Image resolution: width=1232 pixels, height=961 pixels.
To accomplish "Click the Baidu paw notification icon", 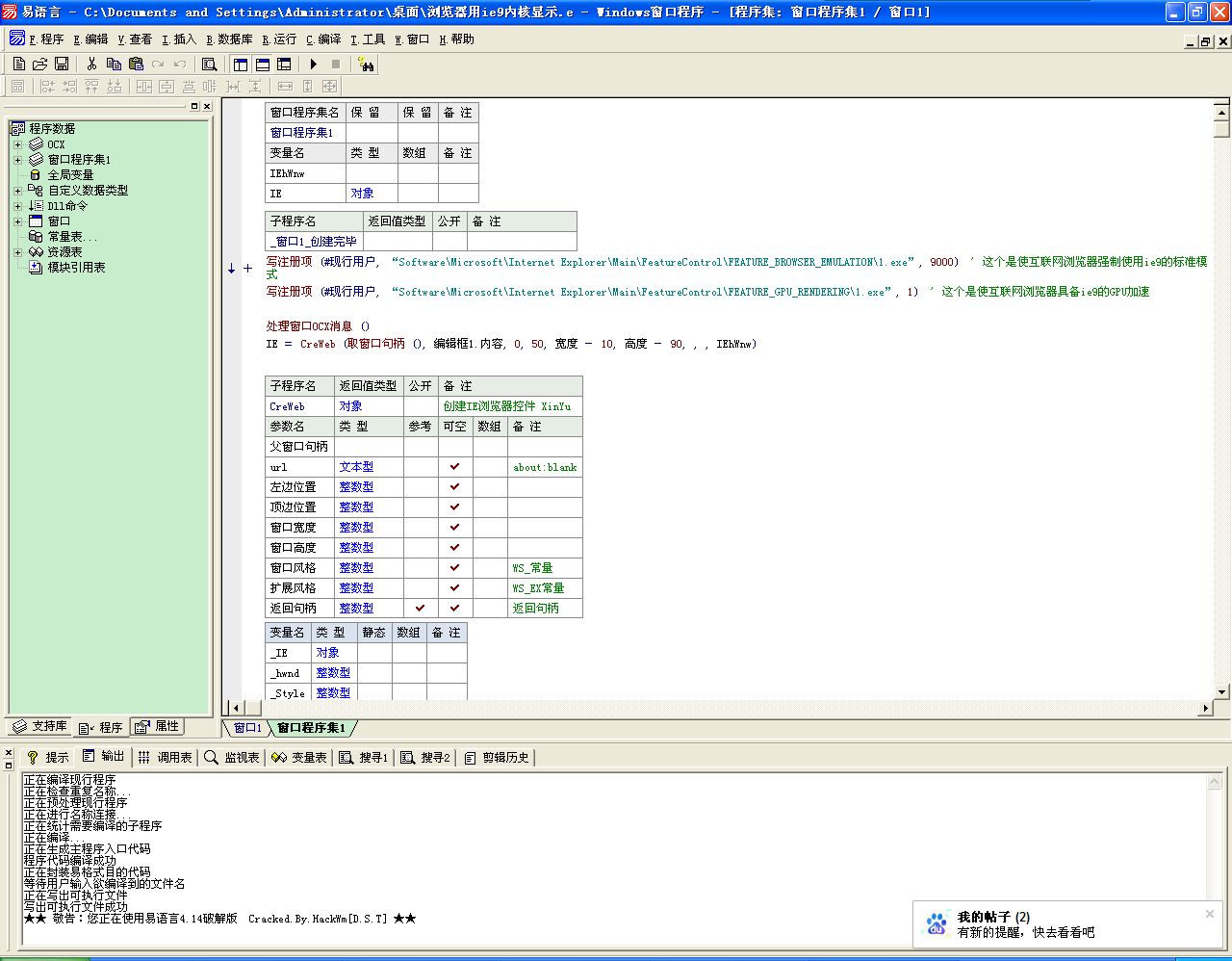I will (936, 923).
